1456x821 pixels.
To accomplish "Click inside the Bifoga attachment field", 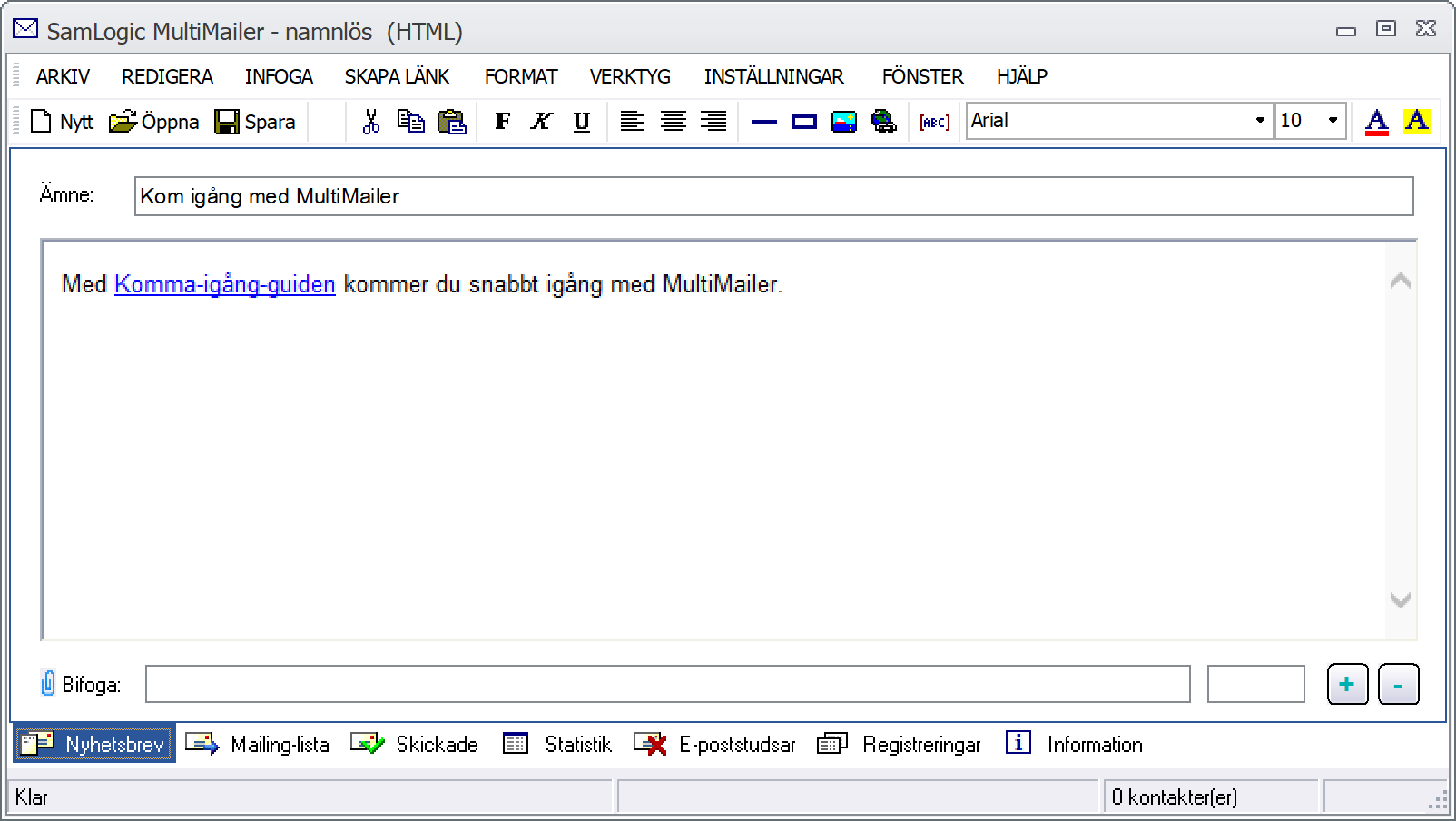I will click(x=667, y=684).
